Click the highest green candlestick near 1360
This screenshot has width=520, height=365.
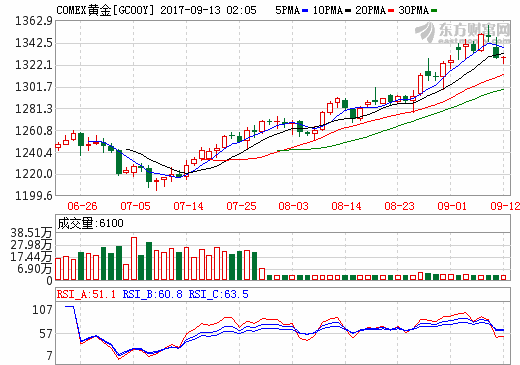click(488, 33)
